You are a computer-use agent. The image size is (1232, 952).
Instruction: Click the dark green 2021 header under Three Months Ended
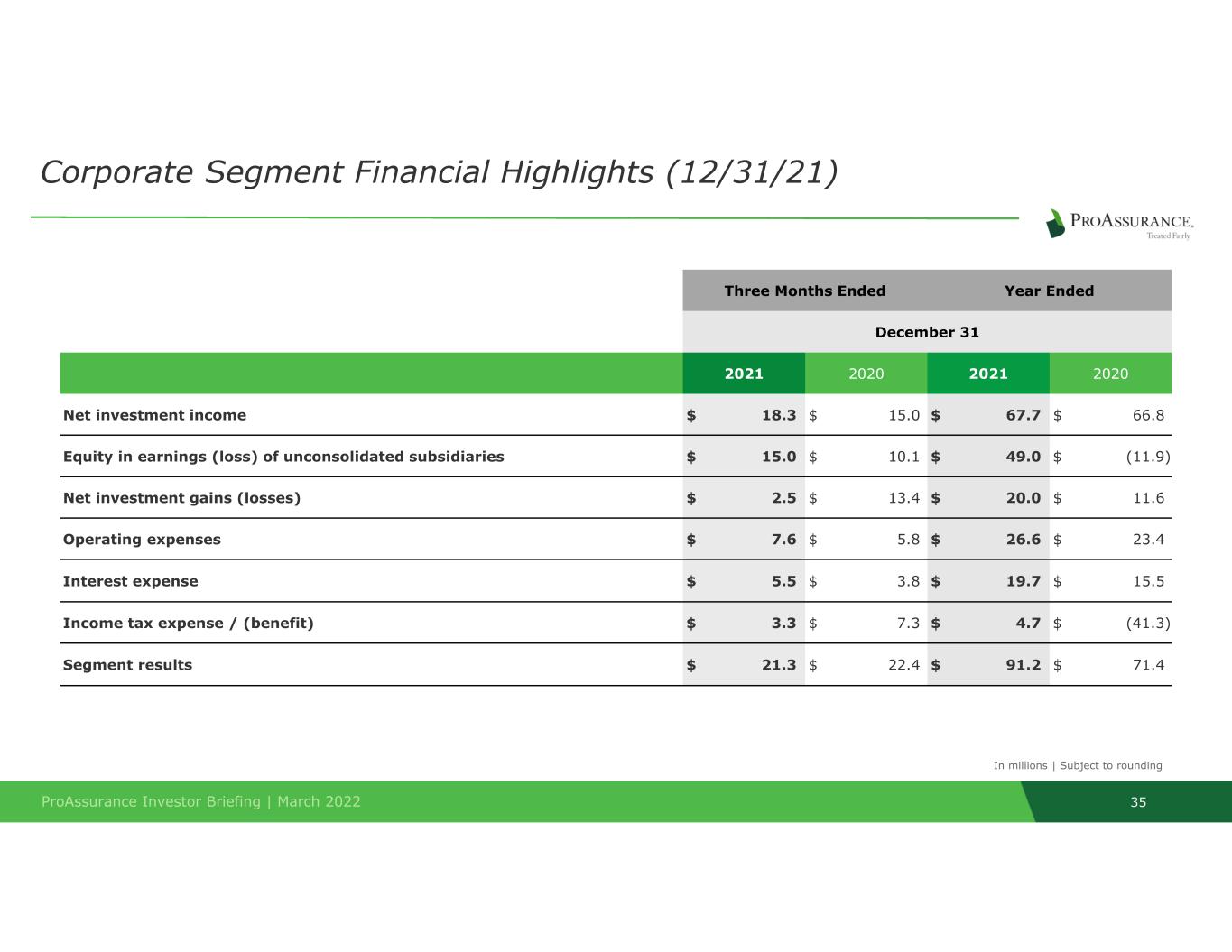pyautogui.click(x=744, y=374)
